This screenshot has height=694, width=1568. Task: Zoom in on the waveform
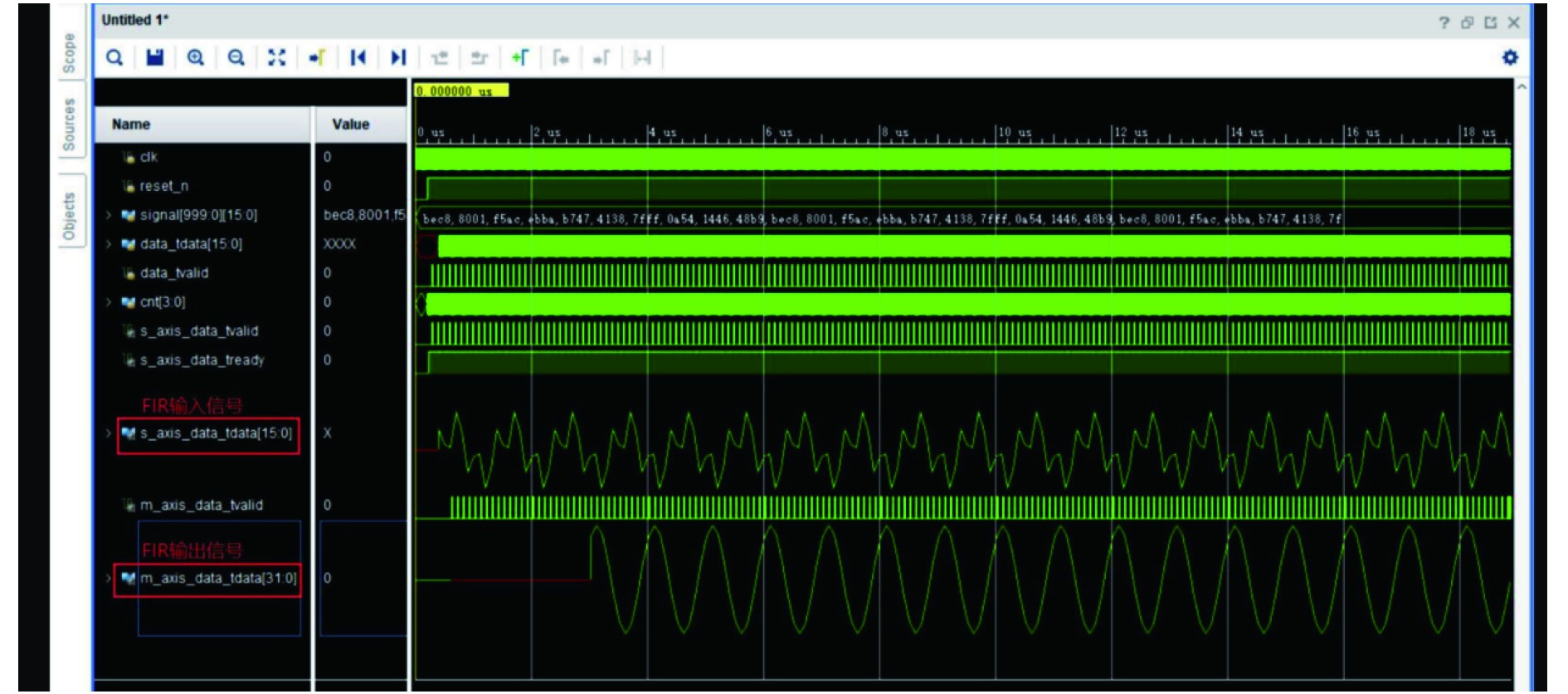click(196, 57)
